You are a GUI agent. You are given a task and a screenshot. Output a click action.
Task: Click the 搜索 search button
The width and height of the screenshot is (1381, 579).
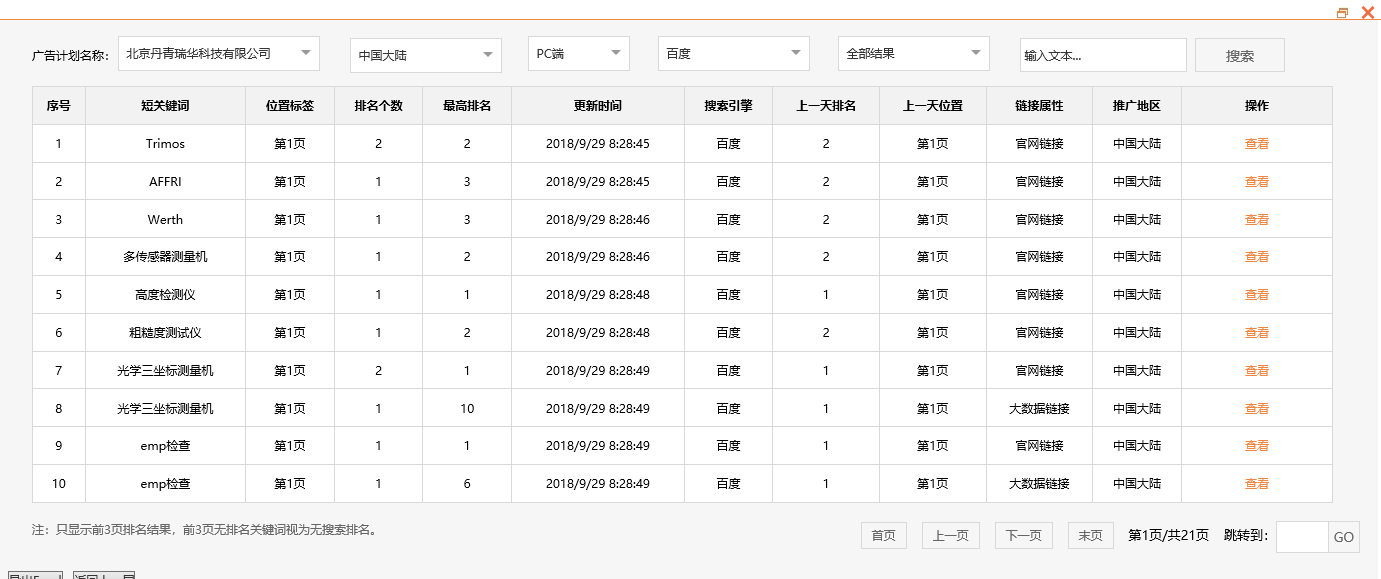(1239, 54)
